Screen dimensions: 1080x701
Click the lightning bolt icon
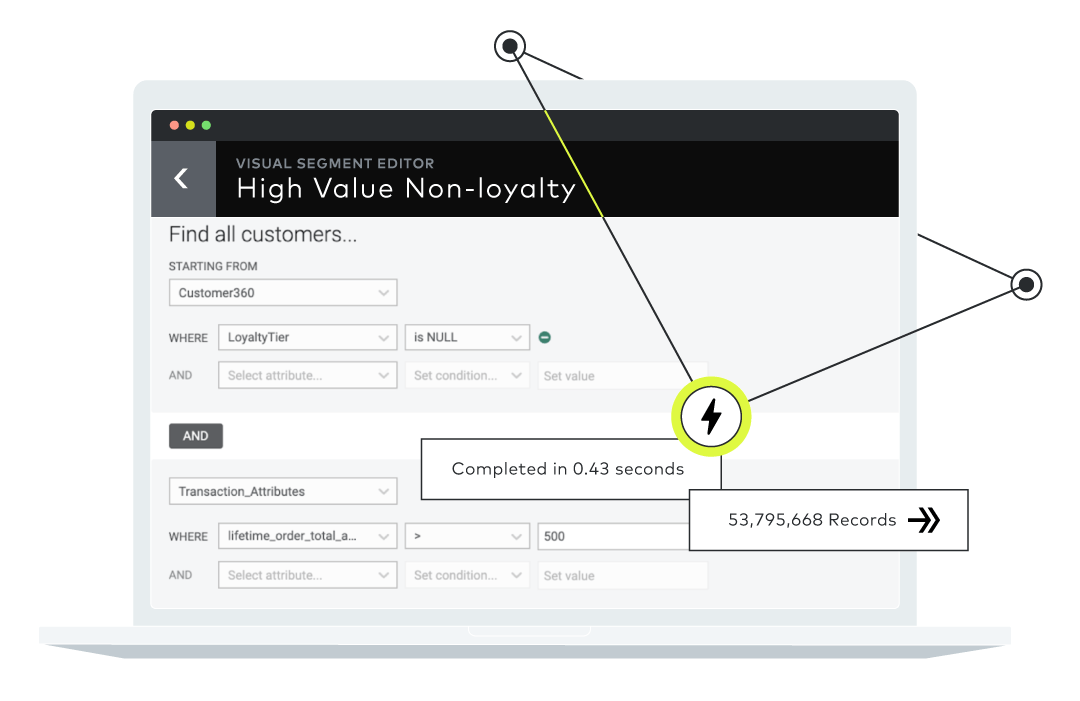pyautogui.click(x=711, y=415)
